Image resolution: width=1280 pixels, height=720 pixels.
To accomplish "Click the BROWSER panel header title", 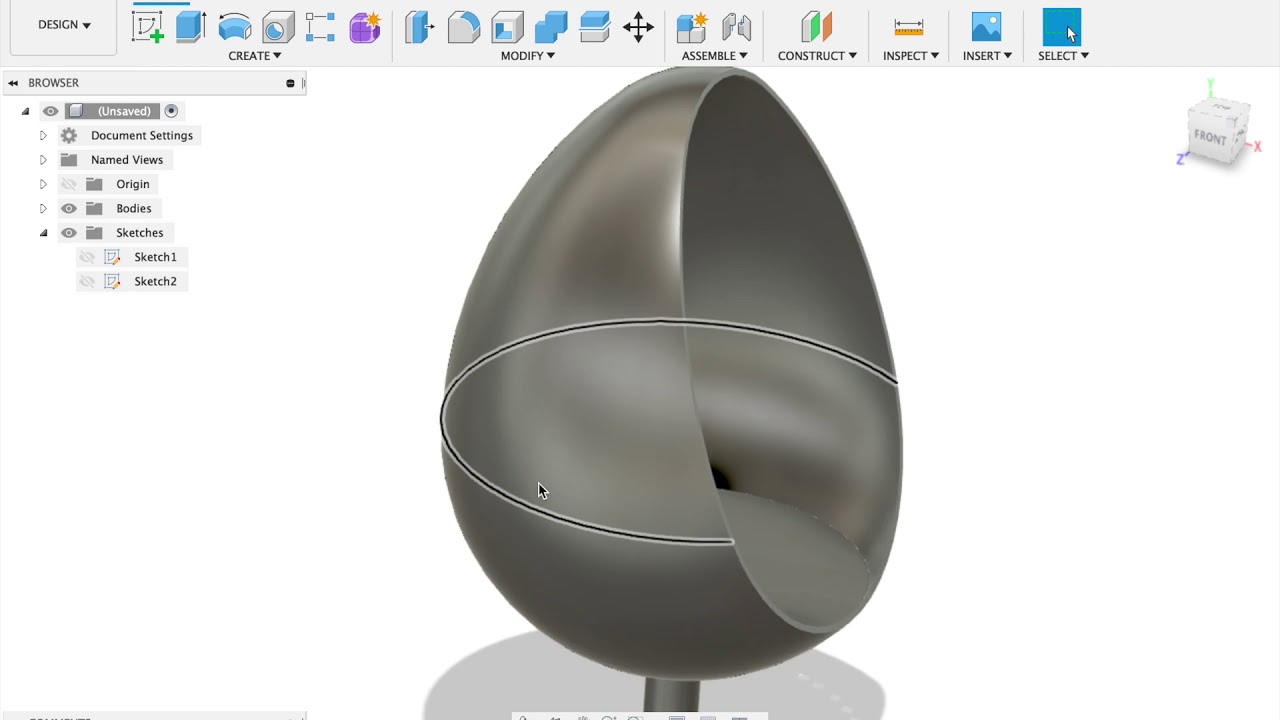I will coord(53,83).
